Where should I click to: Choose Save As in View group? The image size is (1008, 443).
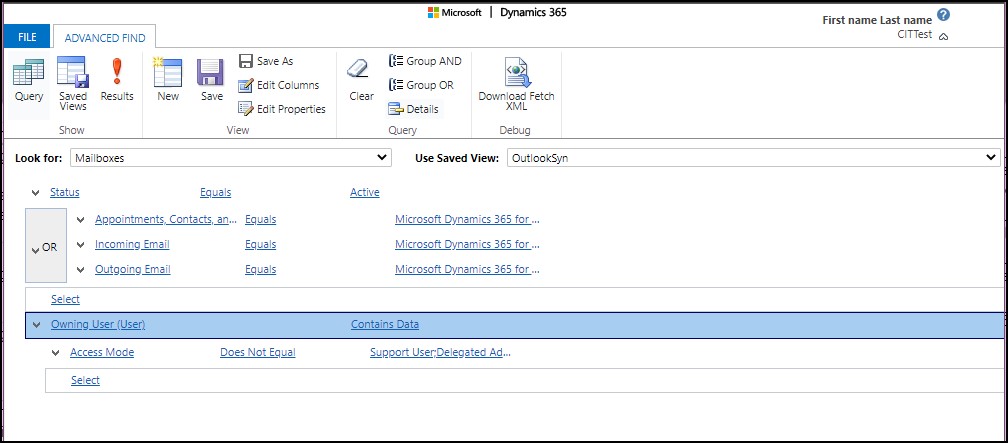266,61
